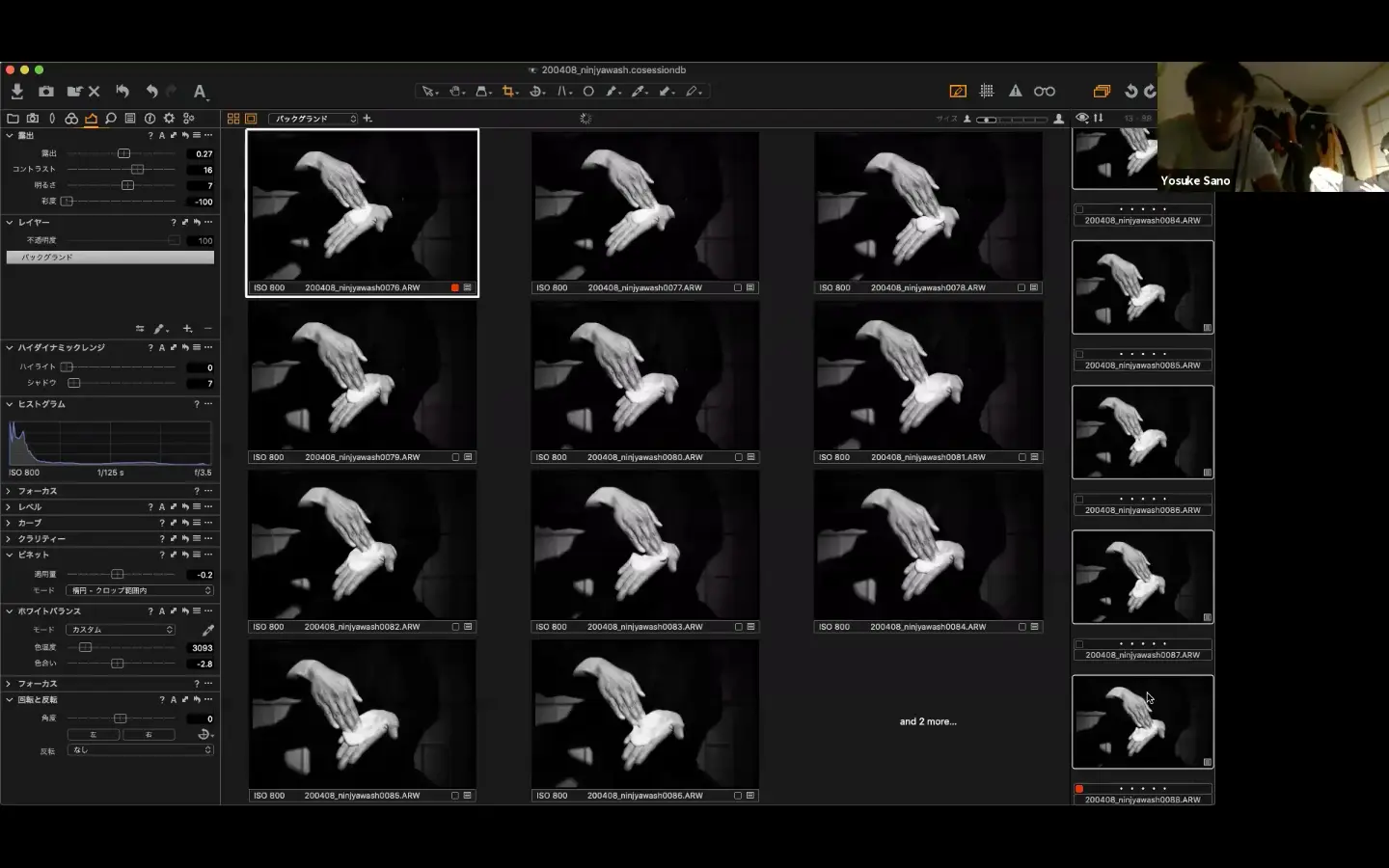
Task: Click the 右 rotate right button
Action: [x=149, y=735]
